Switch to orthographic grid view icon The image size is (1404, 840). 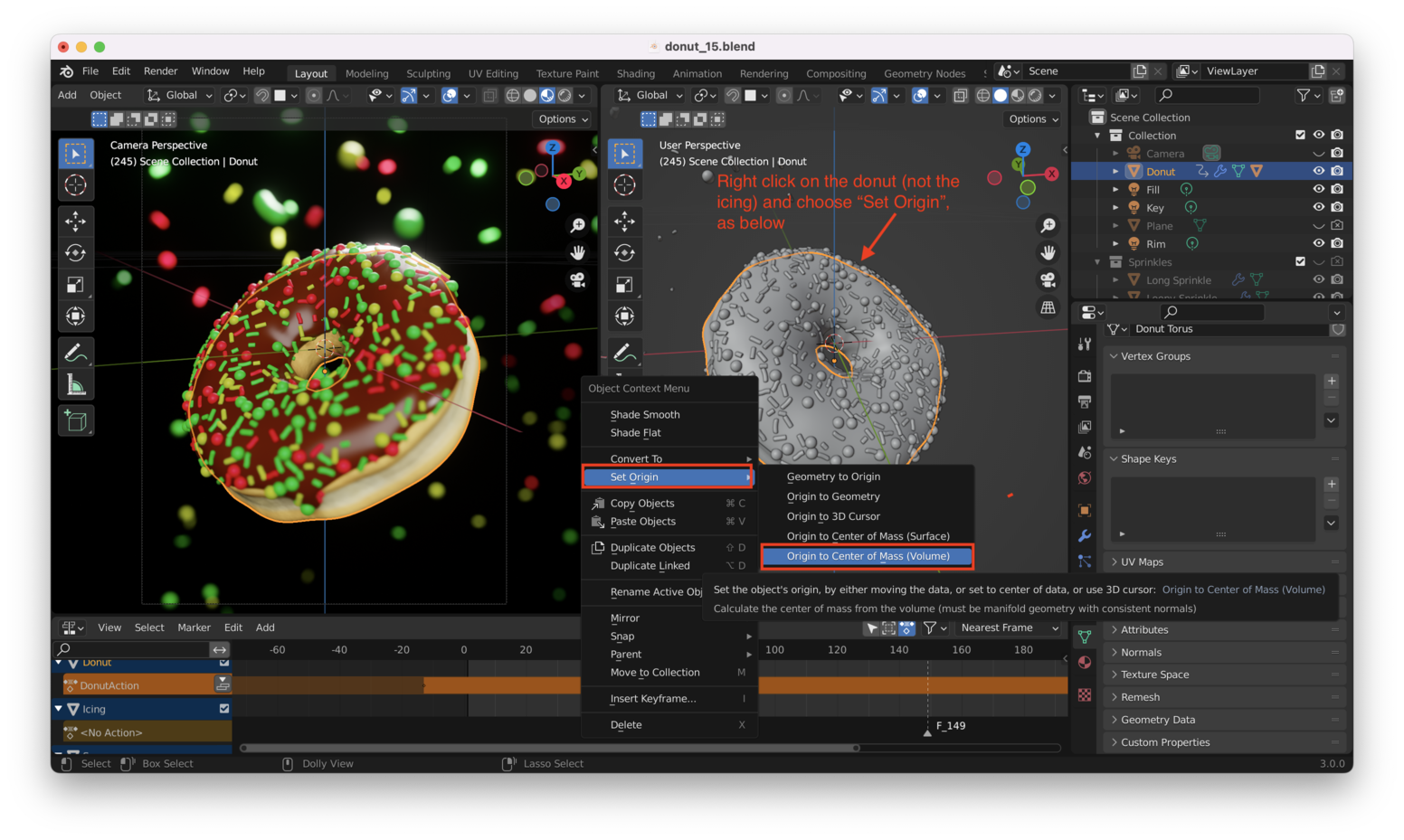1048,308
